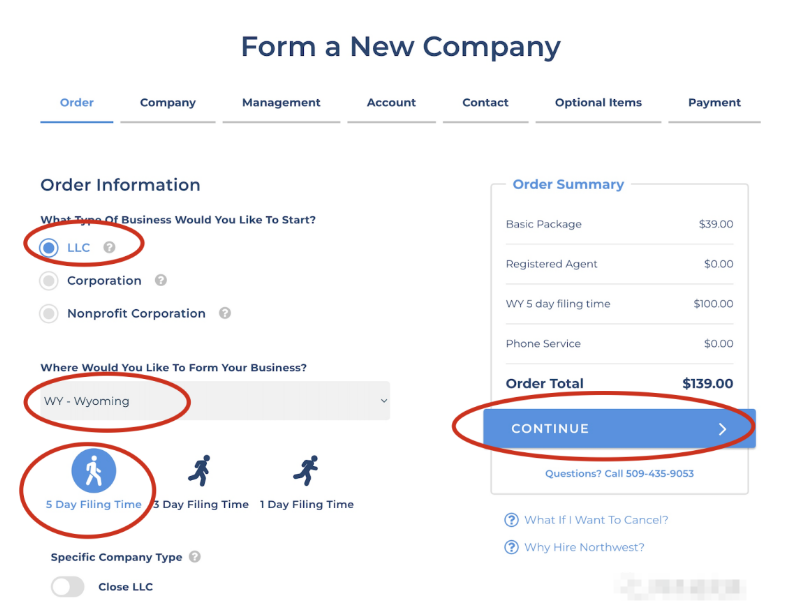The image size is (806, 615).
Task: Select the Corporation radio button
Action: point(49,281)
